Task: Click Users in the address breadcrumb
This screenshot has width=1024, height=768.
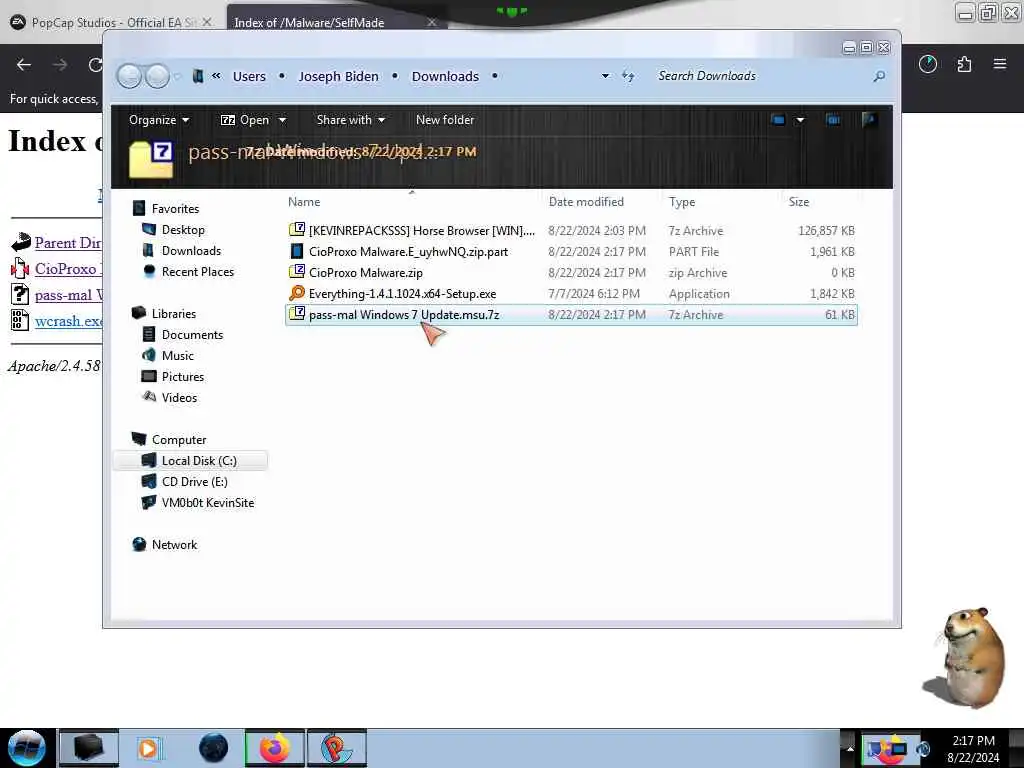Action: click(249, 76)
